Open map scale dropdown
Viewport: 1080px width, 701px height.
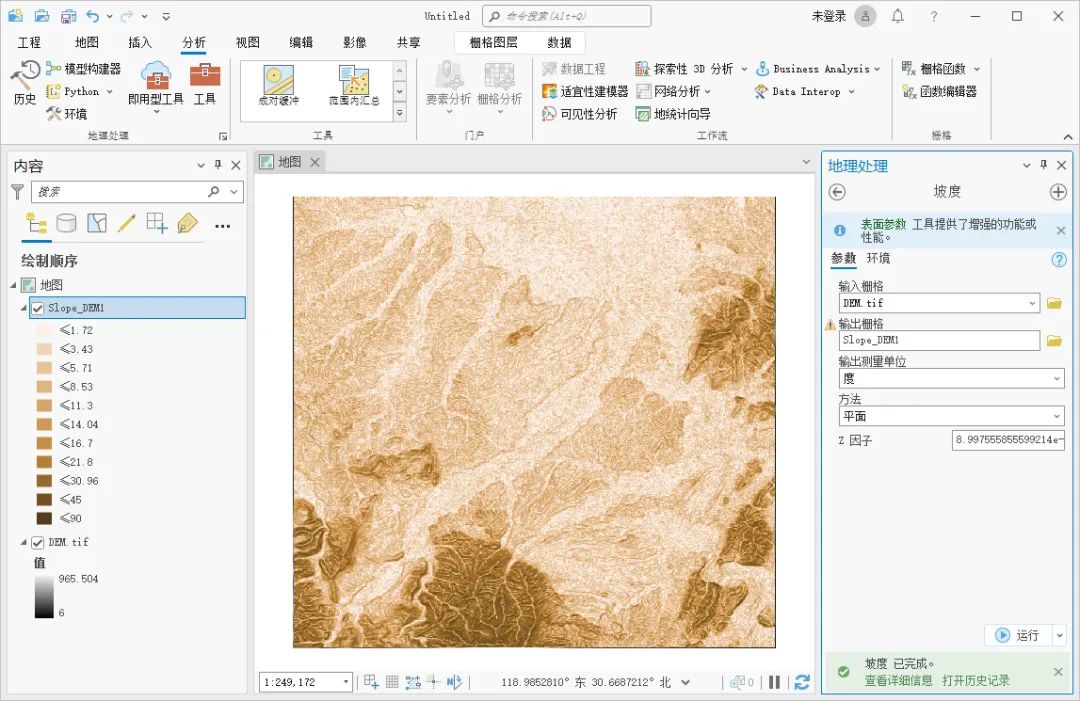(346, 682)
